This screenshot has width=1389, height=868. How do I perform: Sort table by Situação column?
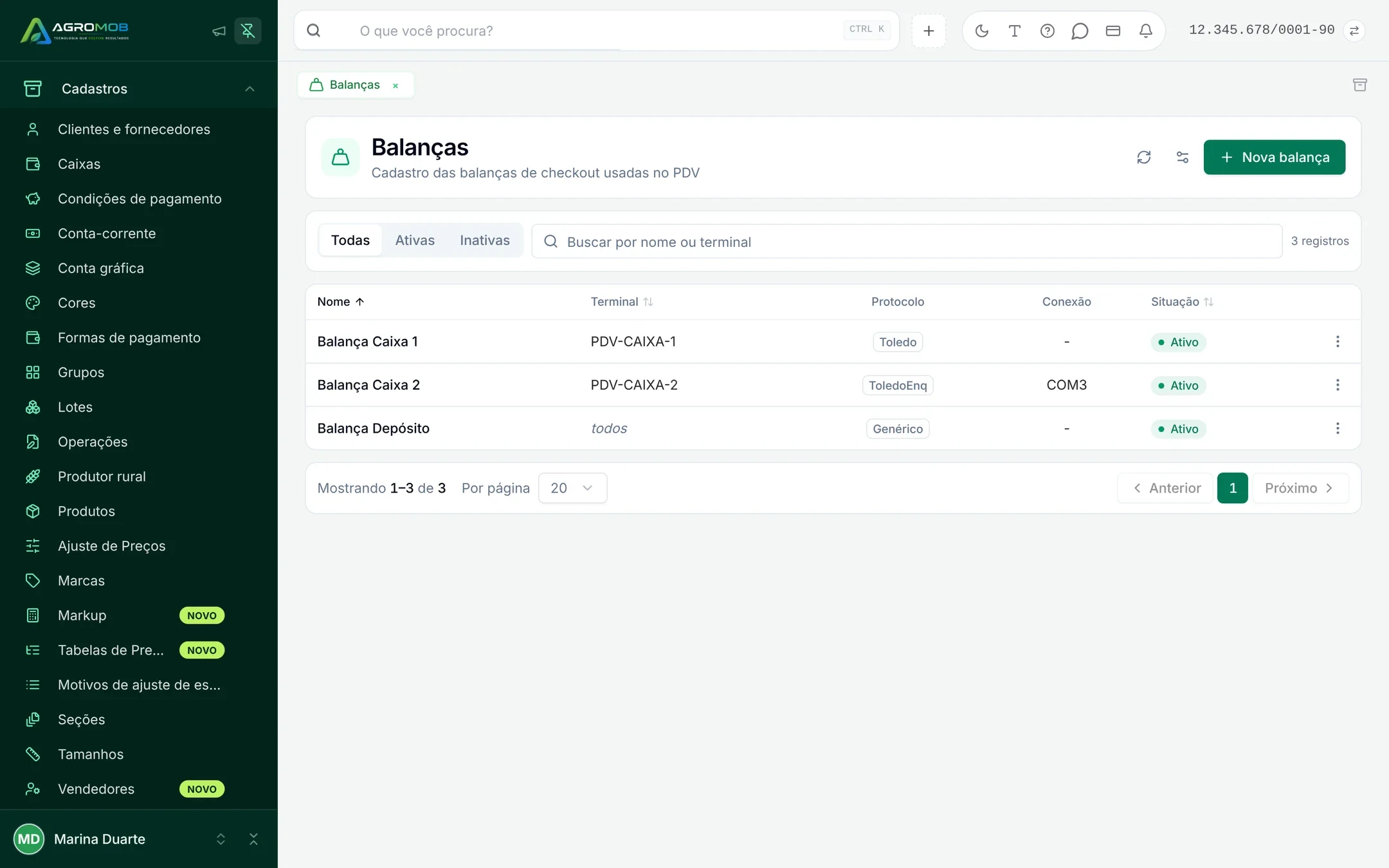tap(1182, 302)
